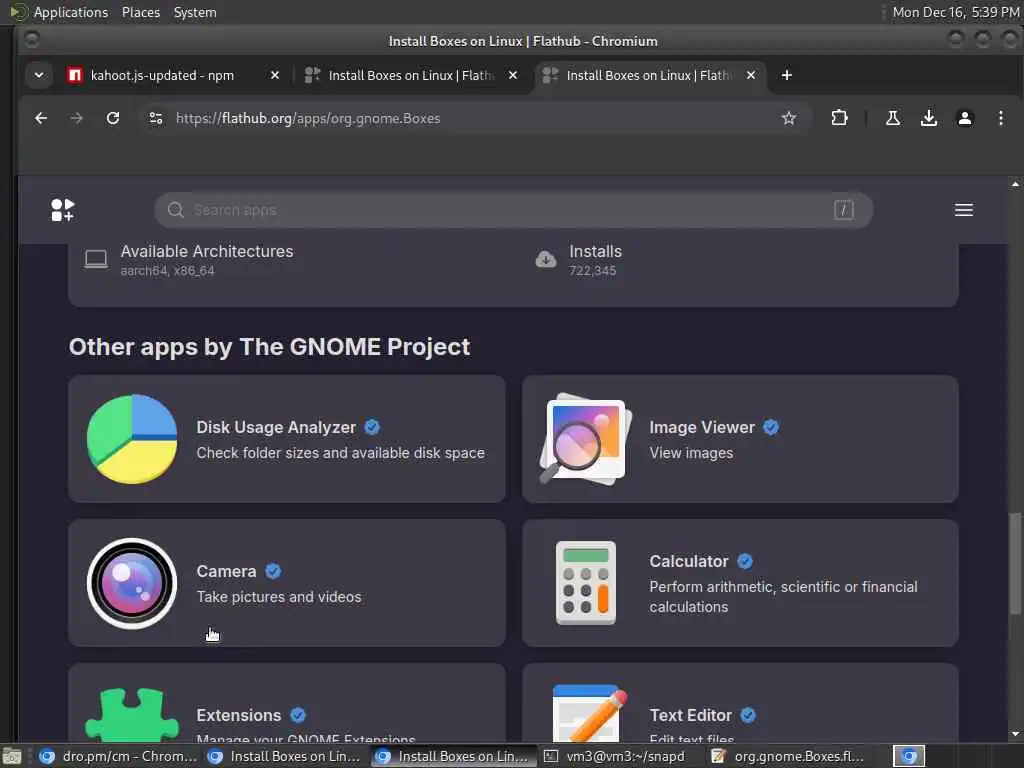The height and width of the screenshot is (768, 1024).
Task: Open the Applications menu
Action: click(71, 12)
